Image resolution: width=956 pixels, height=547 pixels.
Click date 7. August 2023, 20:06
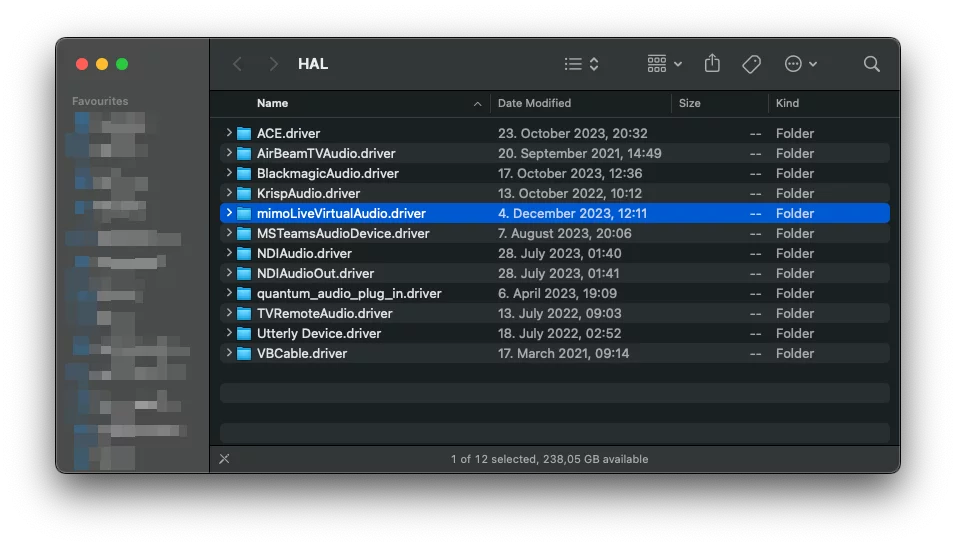pos(565,234)
